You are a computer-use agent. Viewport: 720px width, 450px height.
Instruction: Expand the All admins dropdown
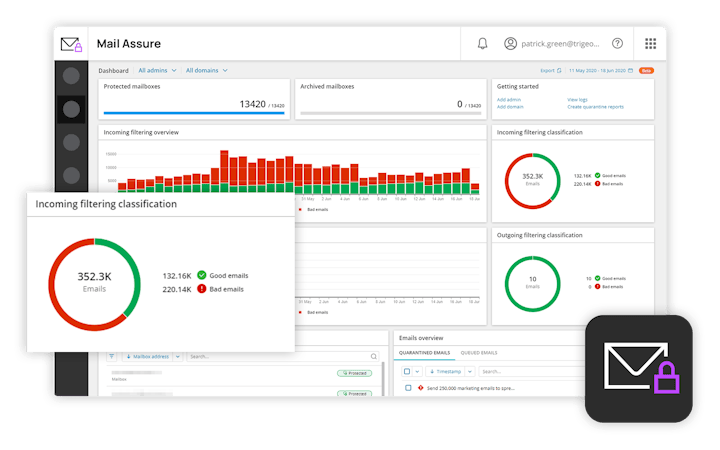tap(158, 71)
